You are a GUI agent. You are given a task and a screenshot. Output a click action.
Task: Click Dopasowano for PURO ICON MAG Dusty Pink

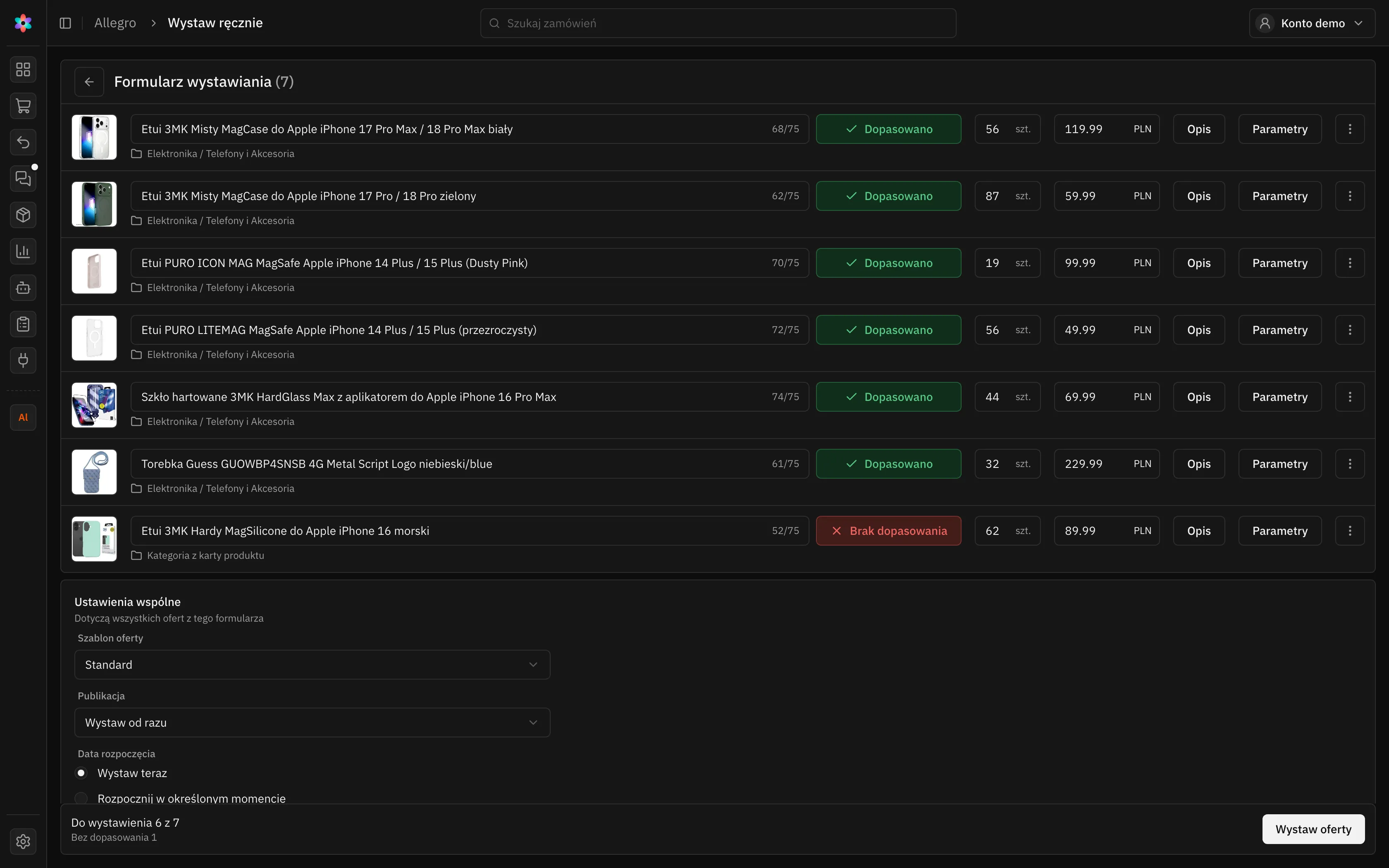[888, 263]
